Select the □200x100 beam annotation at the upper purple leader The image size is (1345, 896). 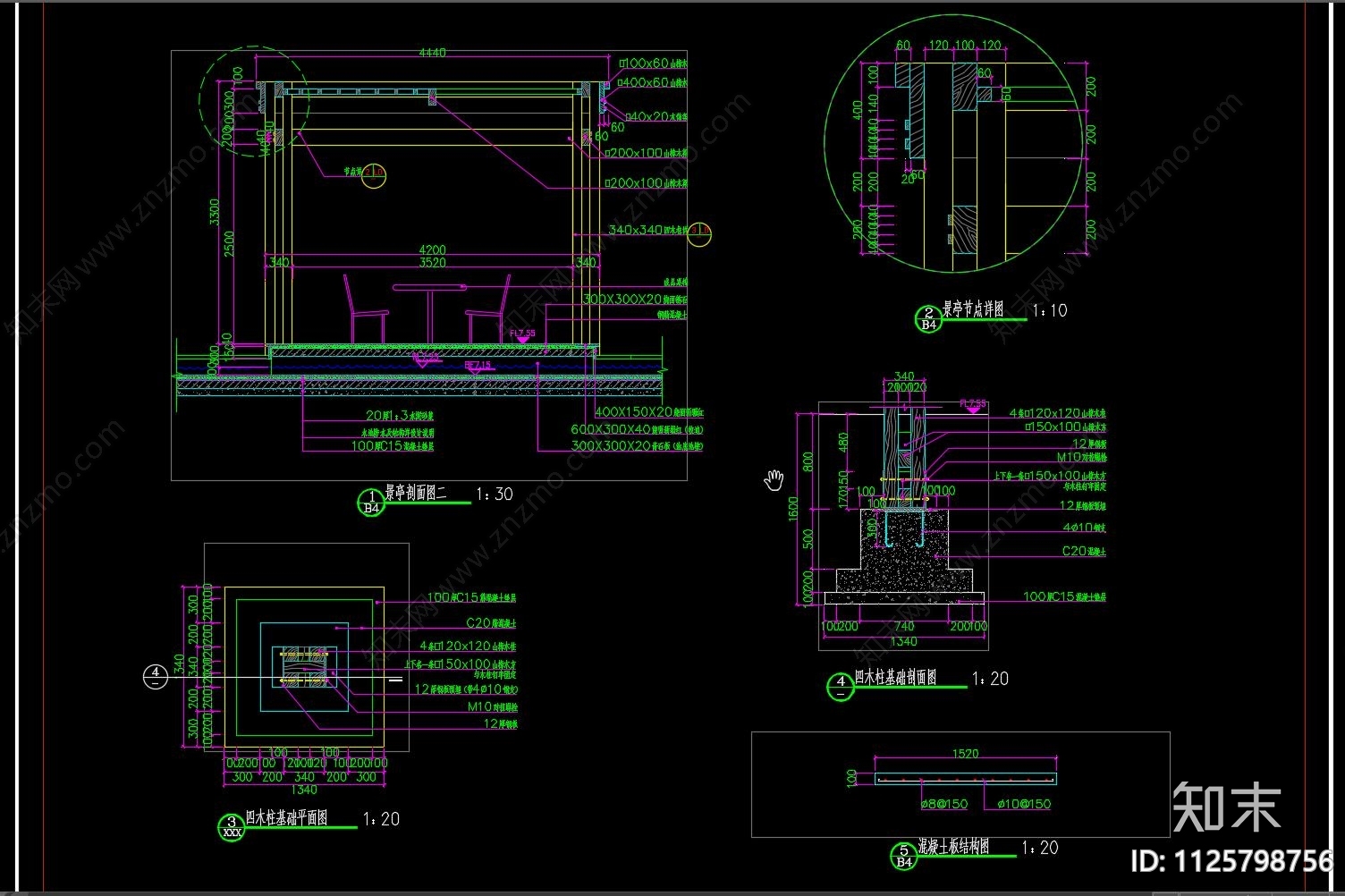647,153
